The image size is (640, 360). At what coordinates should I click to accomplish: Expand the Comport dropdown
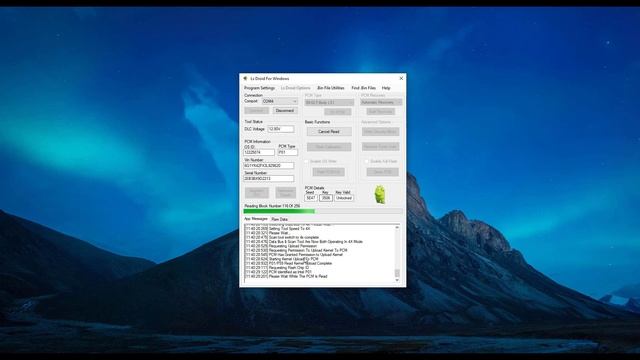pos(280,101)
